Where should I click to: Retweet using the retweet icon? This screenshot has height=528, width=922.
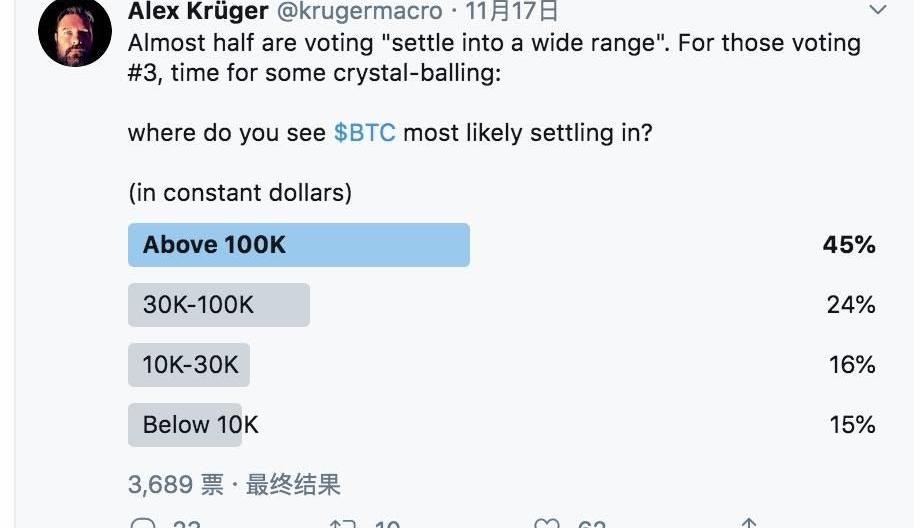[343, 523]
